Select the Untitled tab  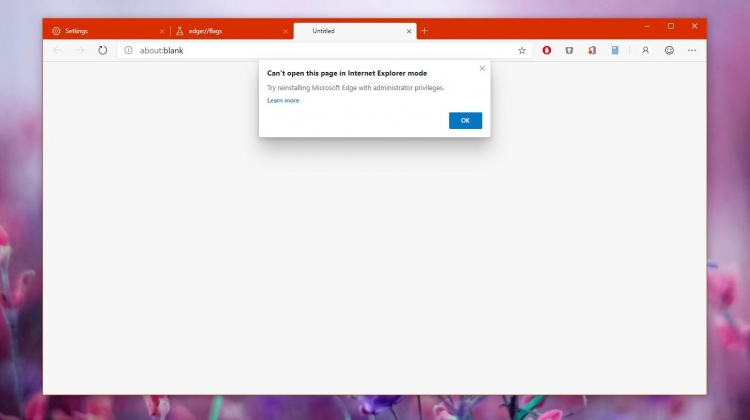tap(355, 31)
